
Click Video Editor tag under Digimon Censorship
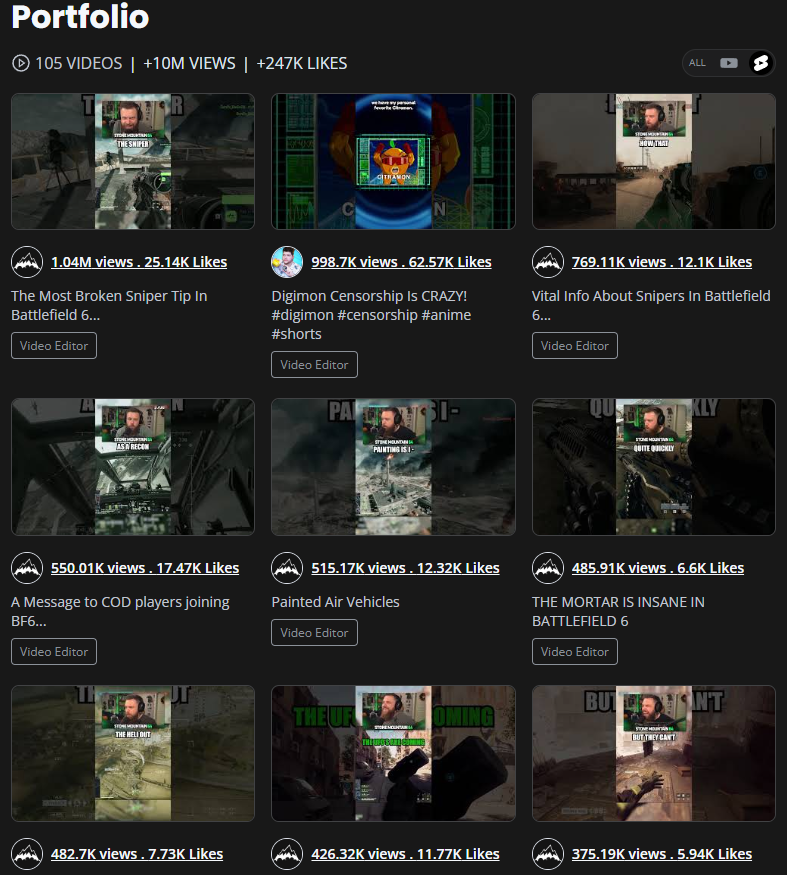[314, 364]
